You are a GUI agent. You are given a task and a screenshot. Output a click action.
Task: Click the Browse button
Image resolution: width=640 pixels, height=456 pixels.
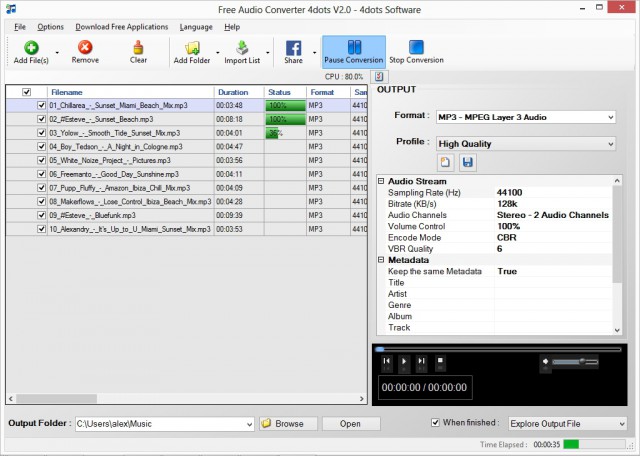[x=288, y=424]
